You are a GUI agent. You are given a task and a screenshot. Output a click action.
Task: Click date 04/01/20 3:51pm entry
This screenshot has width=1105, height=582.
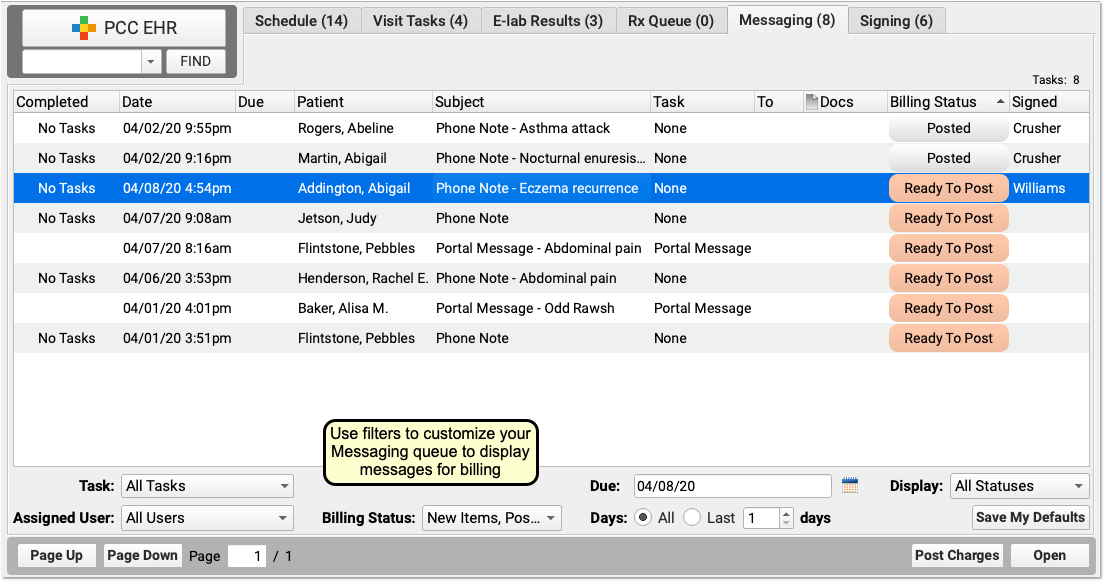pyautogui.click(x=177, y=338)
